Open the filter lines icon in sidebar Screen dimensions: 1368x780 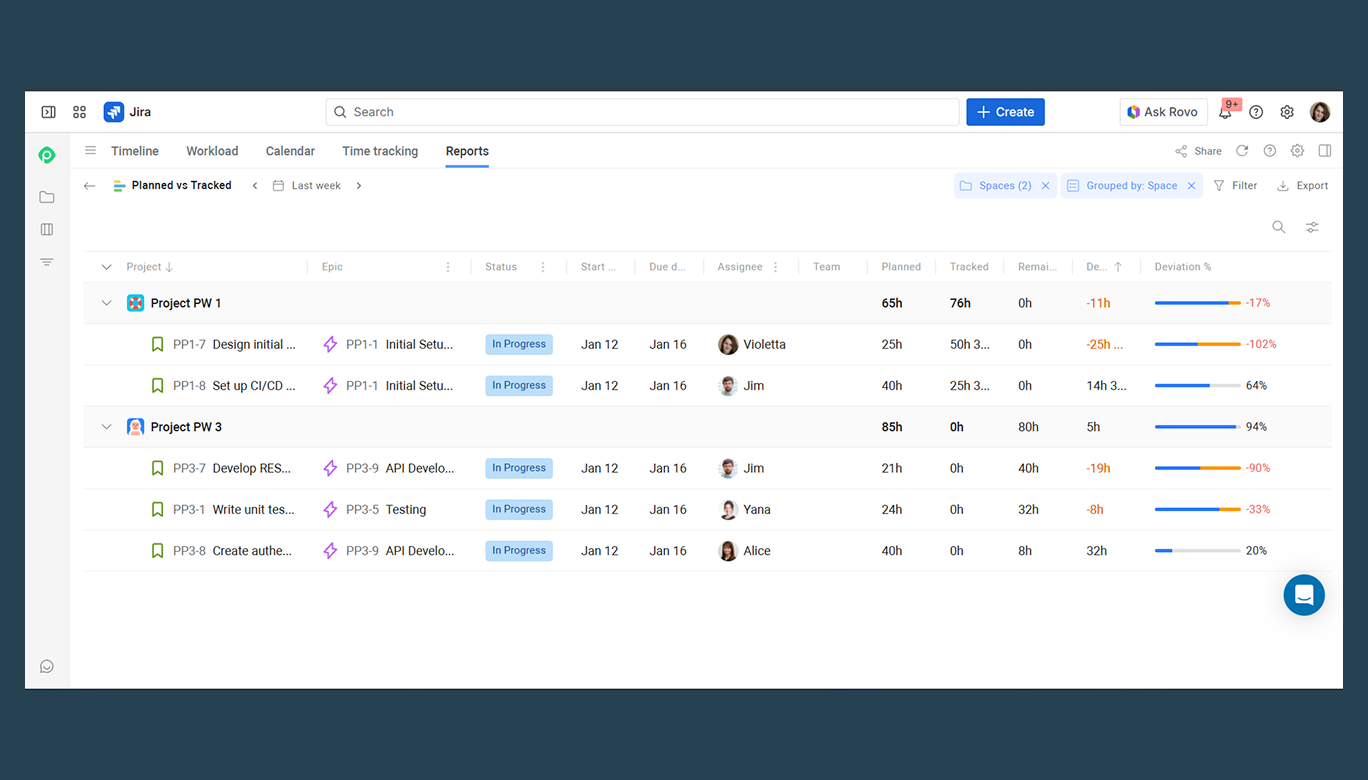pos(47,262)
